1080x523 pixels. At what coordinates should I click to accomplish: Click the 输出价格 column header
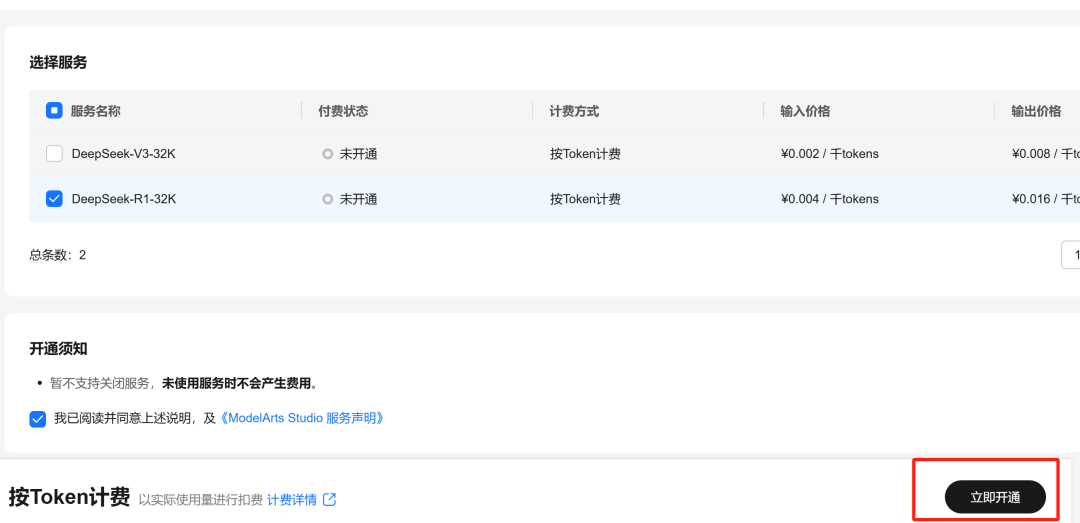[x=1036, y=111]
